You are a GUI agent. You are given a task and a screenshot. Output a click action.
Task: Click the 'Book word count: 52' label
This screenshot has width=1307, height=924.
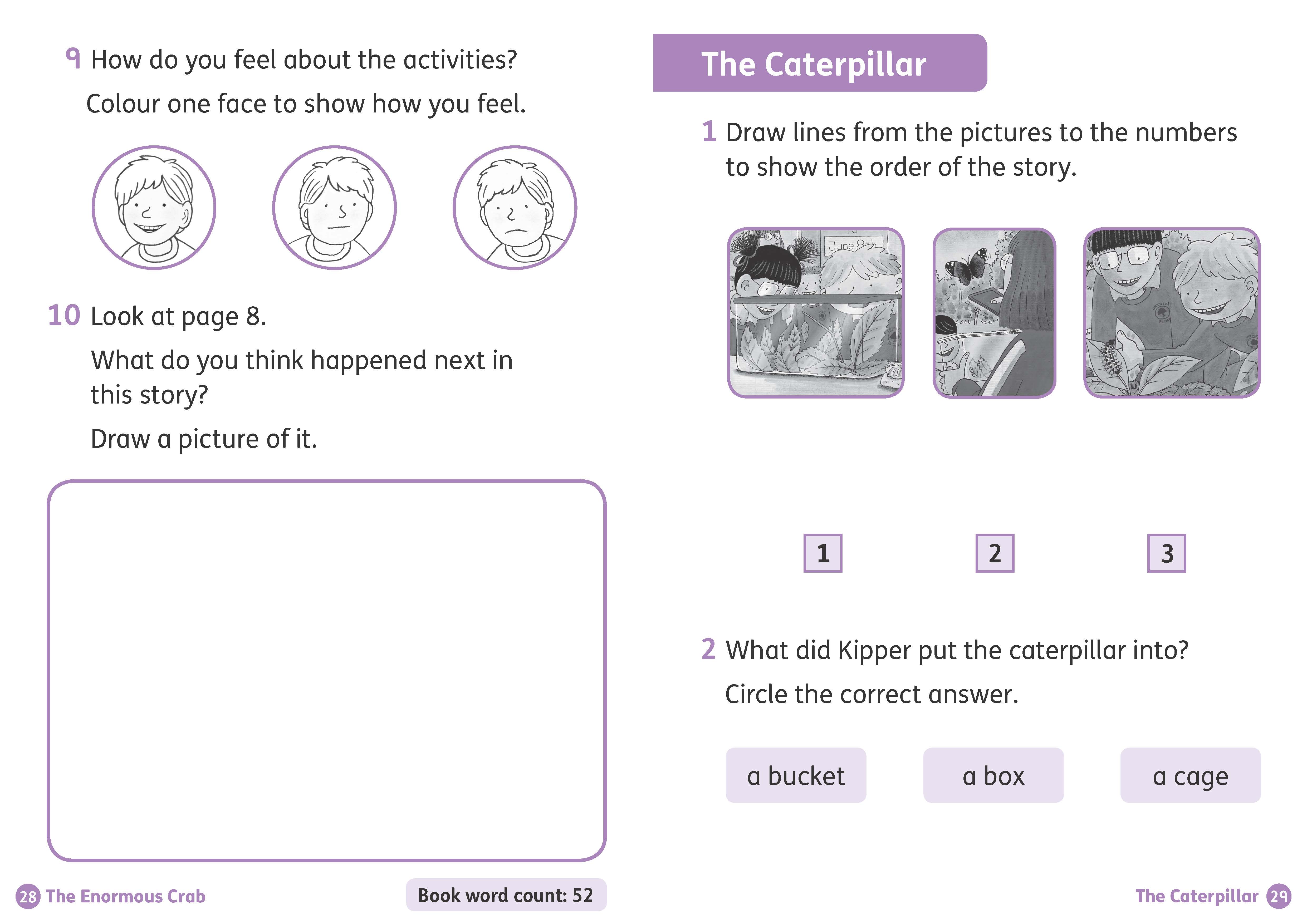[506, 895]
